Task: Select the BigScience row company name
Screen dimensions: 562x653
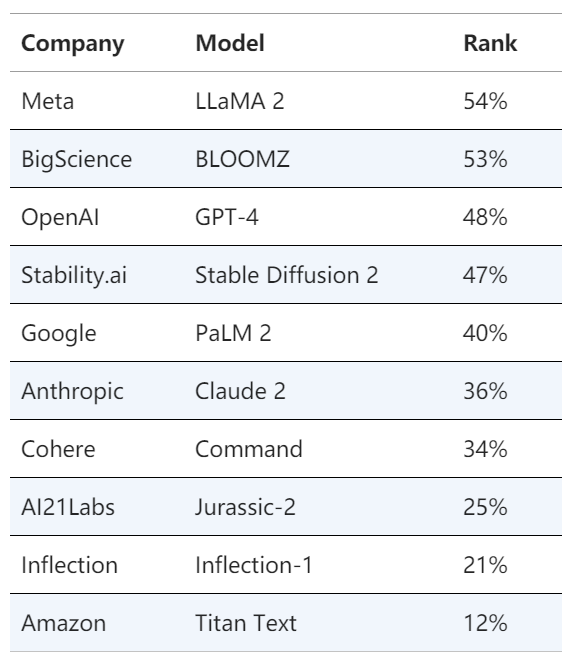Action: [77, 160]
